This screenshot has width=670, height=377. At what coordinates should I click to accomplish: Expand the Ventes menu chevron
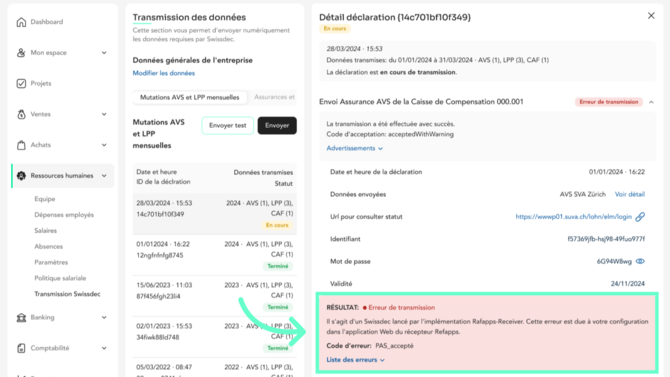point(104,114)
